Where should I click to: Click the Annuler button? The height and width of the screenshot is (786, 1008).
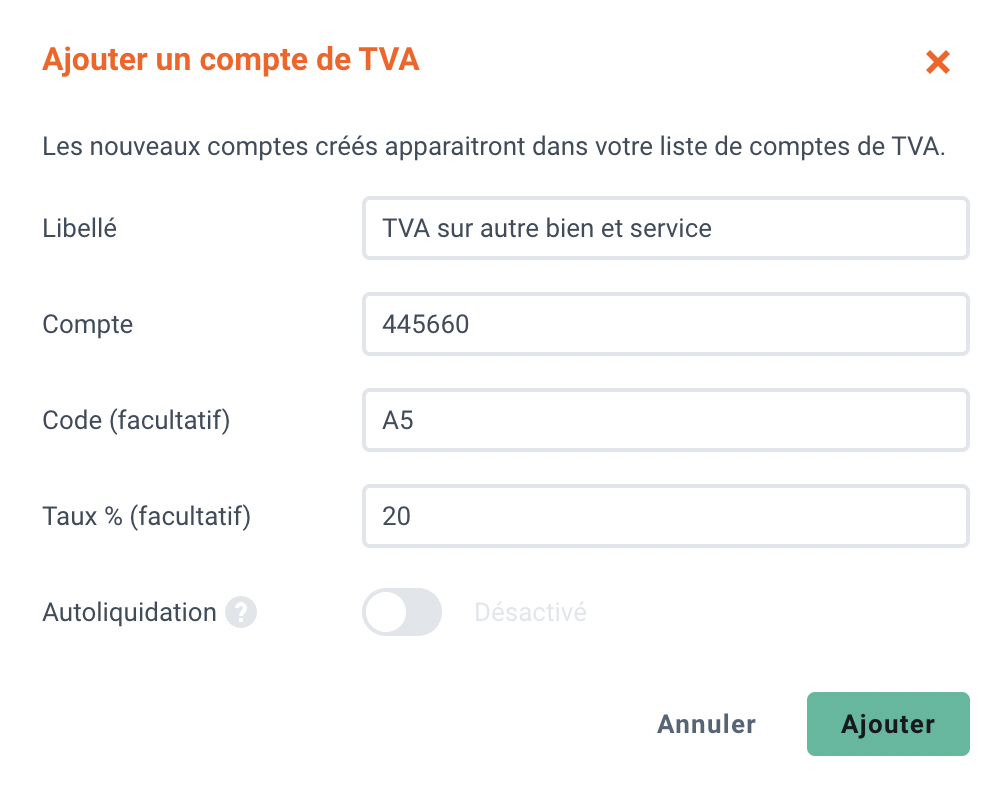click(706, 724)
